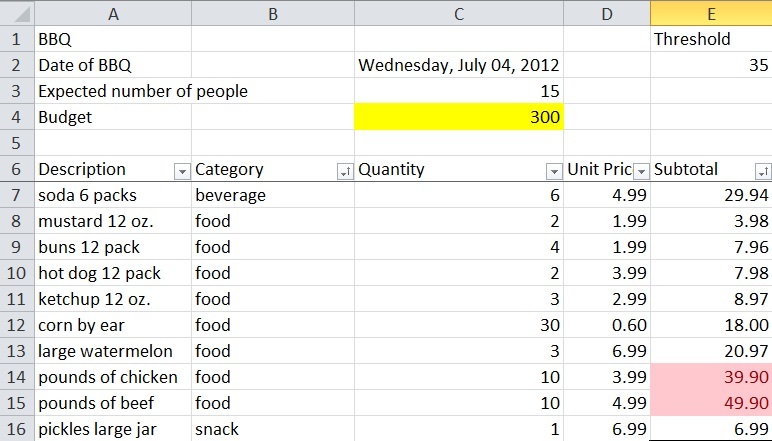Click the Threshold value cell 35
772x441 pixels.
[x=710, y=65]
